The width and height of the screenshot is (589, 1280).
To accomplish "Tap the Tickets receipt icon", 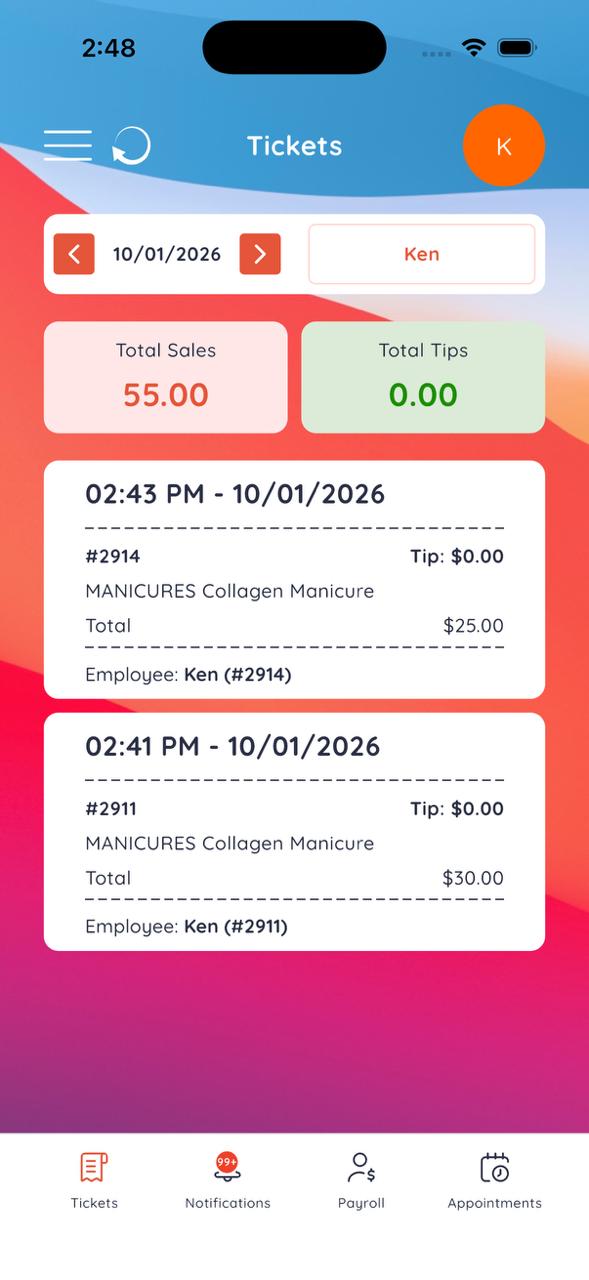I will coord(94,1167).
